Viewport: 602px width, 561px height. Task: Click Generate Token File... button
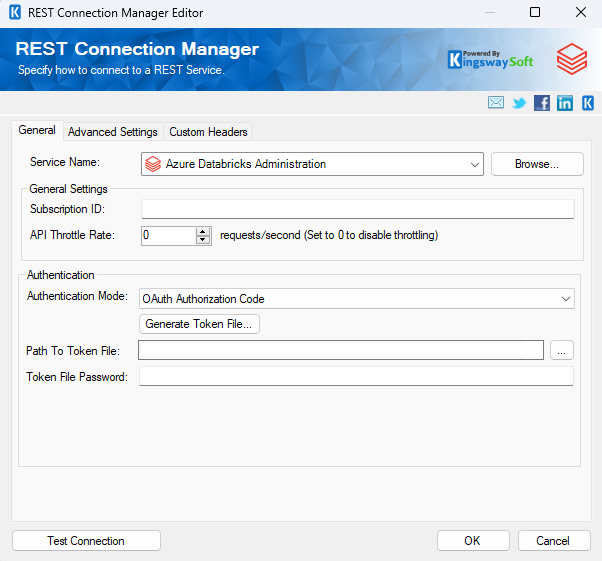pyautogui.click(x=199, y=324)
